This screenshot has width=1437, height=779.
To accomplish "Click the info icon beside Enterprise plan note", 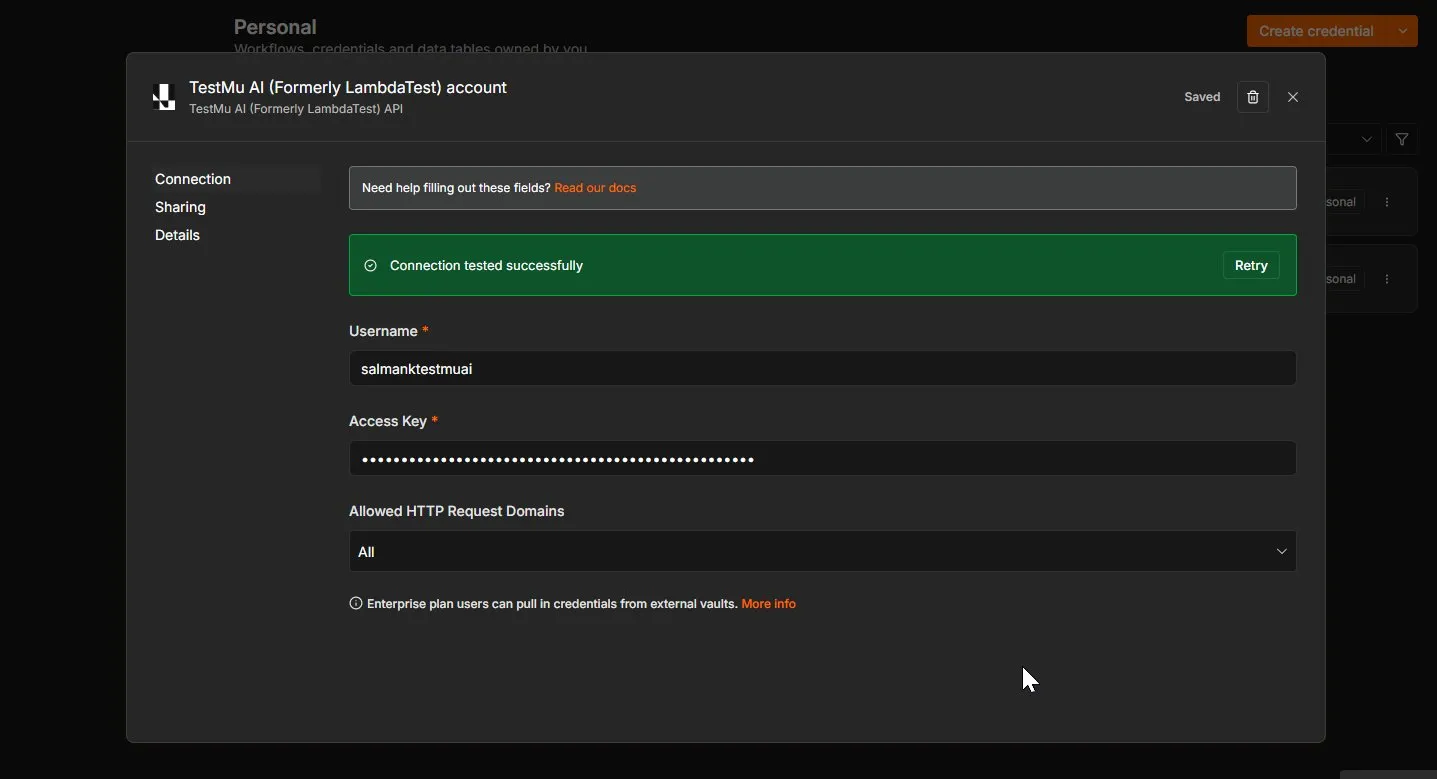I will [355, 603].
